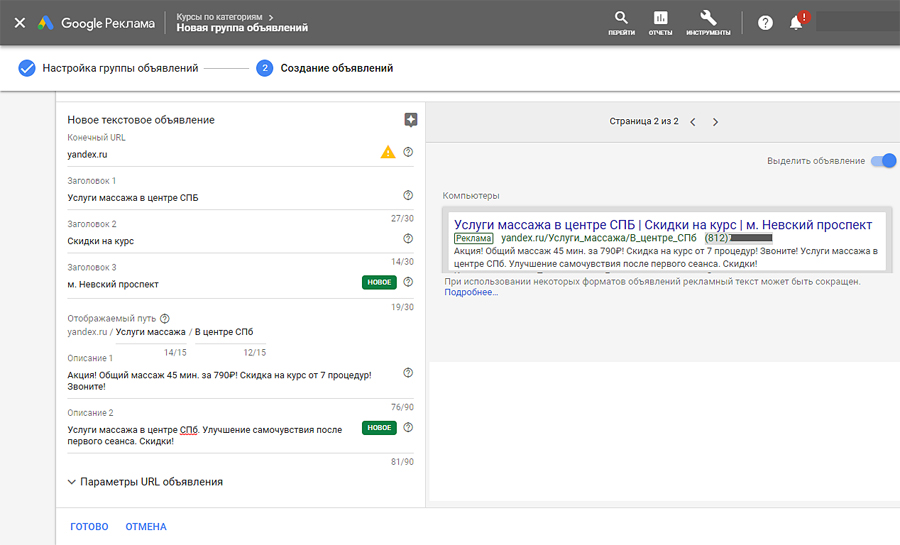Select the Создание объявлений step
Viewport: 900px width, 545px height.
click(x=336, y=68)
